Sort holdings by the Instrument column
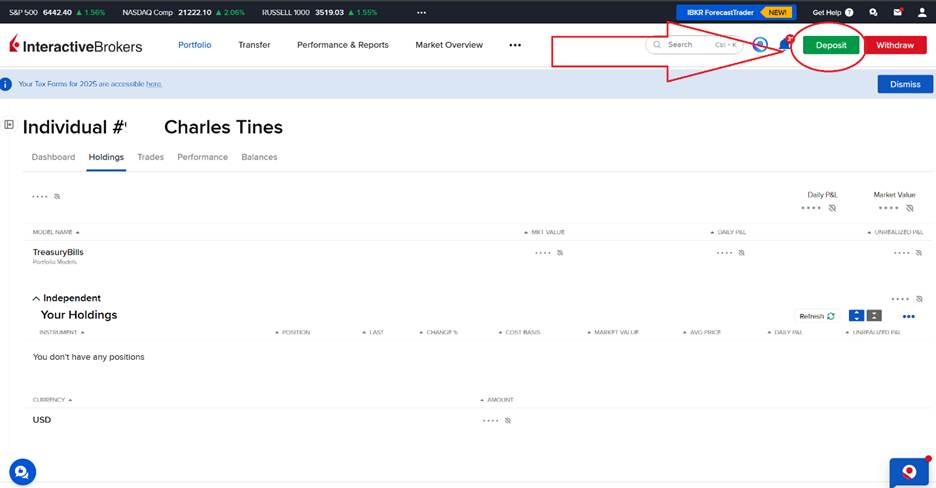This screenshot has width=936, height=488. click(60, 332)
